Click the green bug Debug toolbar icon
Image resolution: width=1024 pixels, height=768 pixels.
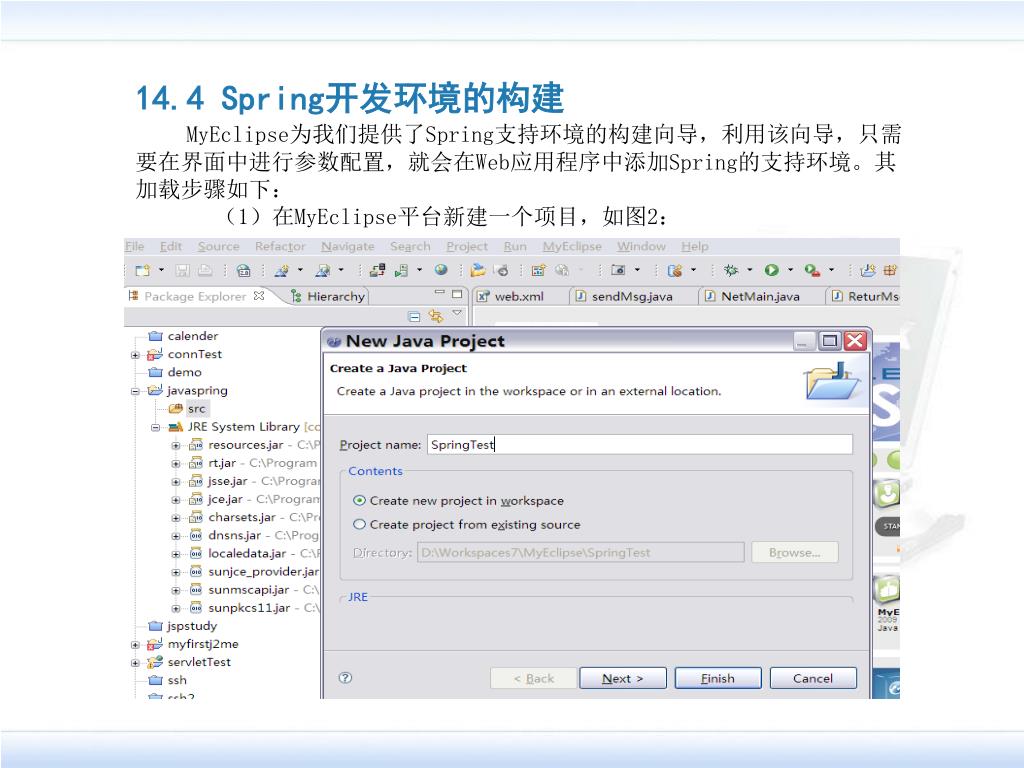pos(731,270)
